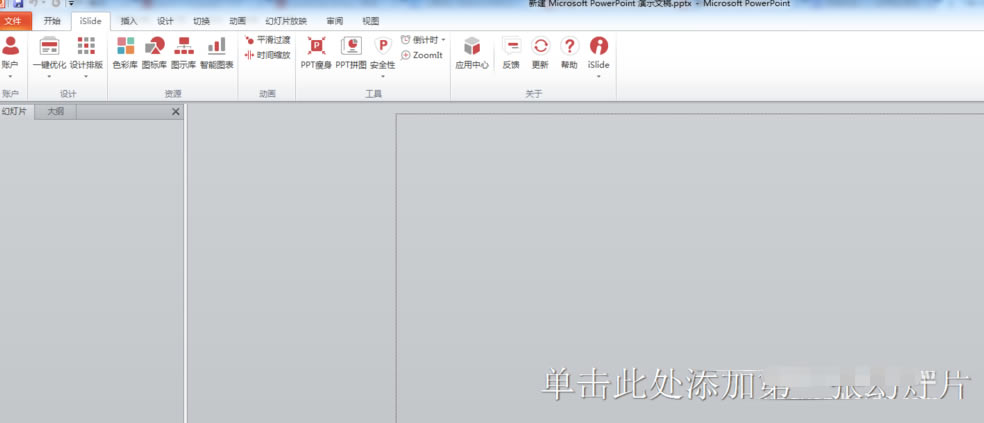Screen dimensions: 984x423
Task: Launch the ZoomIt tool
Action: 422,55
